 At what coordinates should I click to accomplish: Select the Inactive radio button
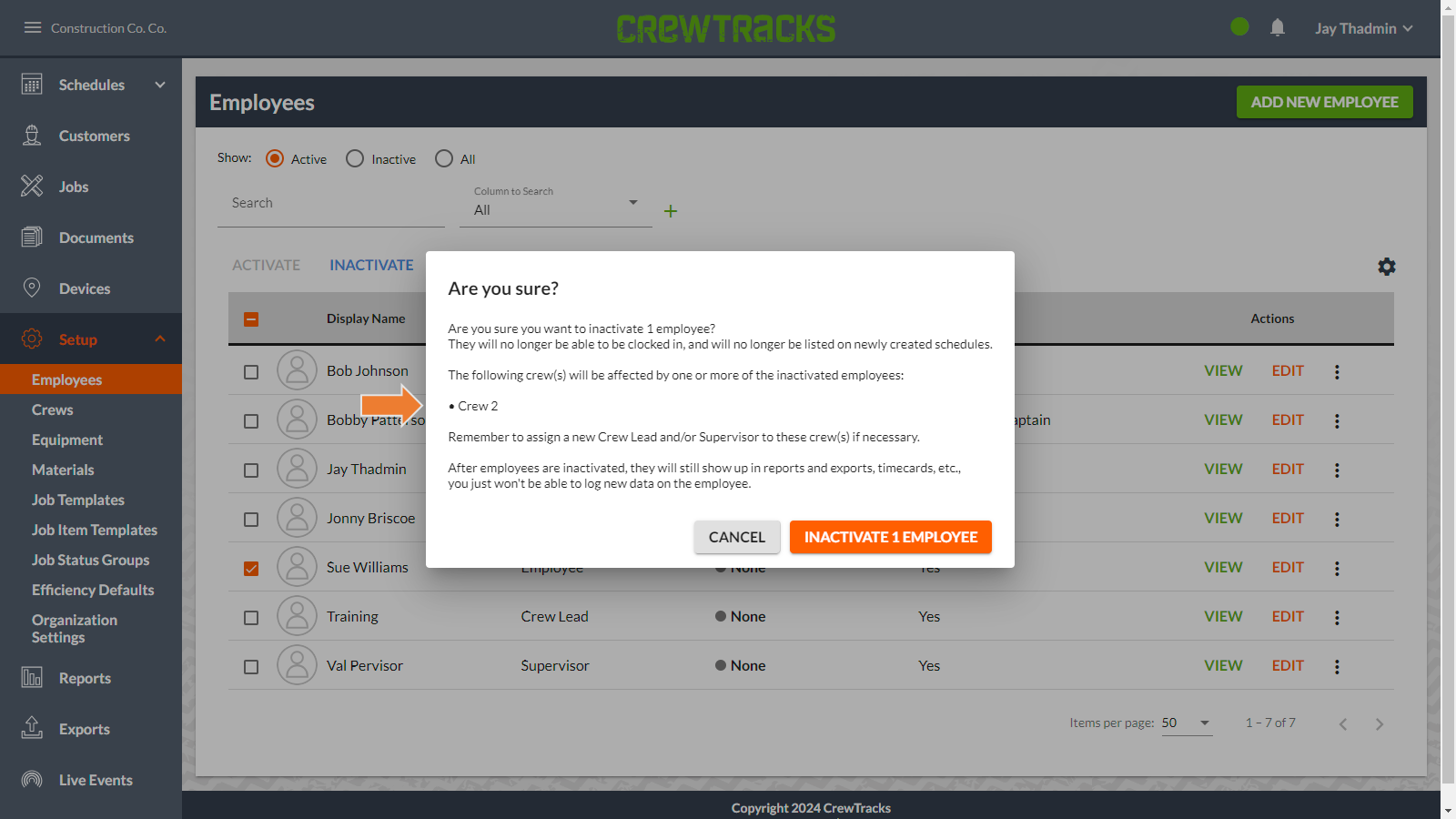[355, 158]
